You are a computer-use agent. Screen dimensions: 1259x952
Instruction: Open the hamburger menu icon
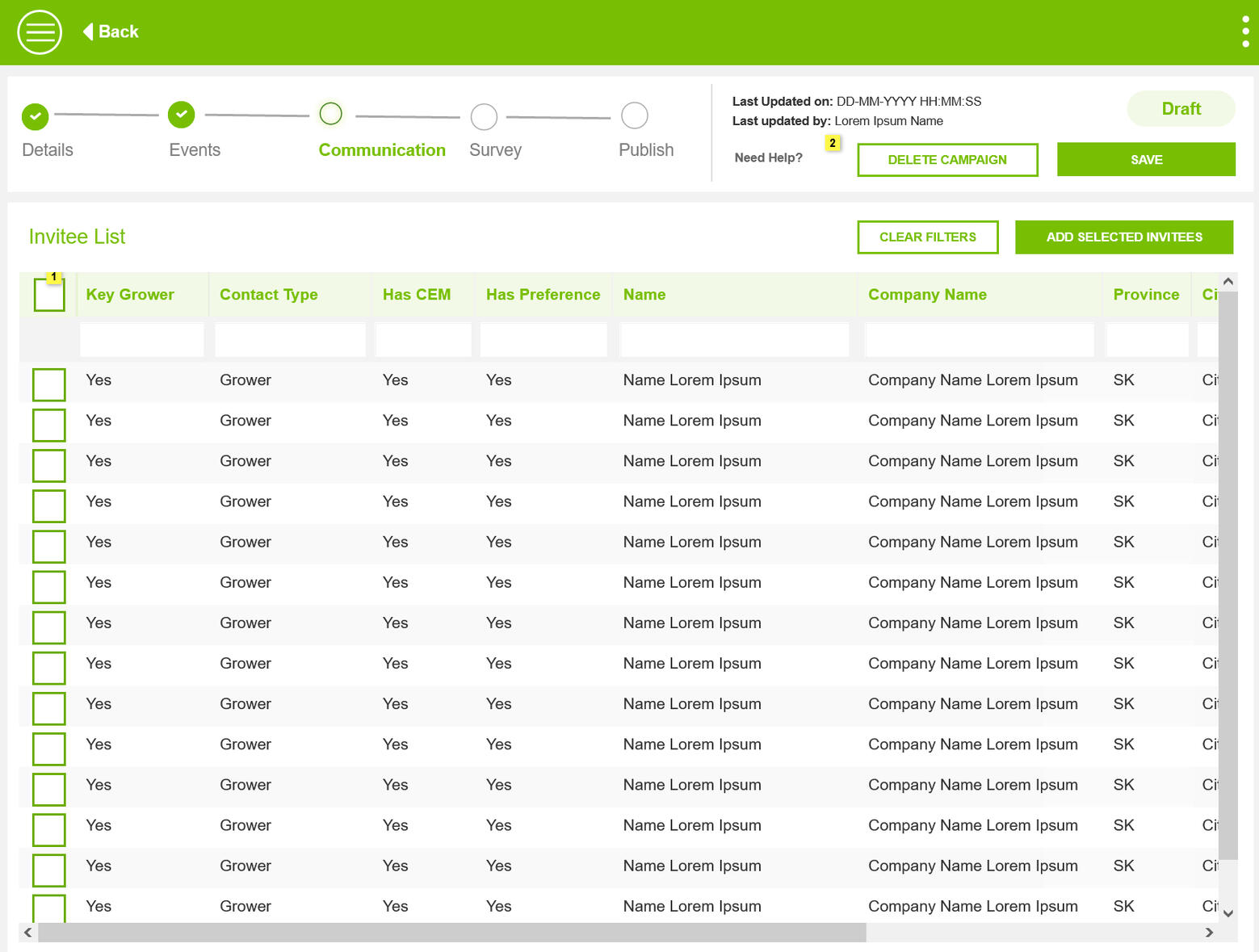tap(40, 32)
